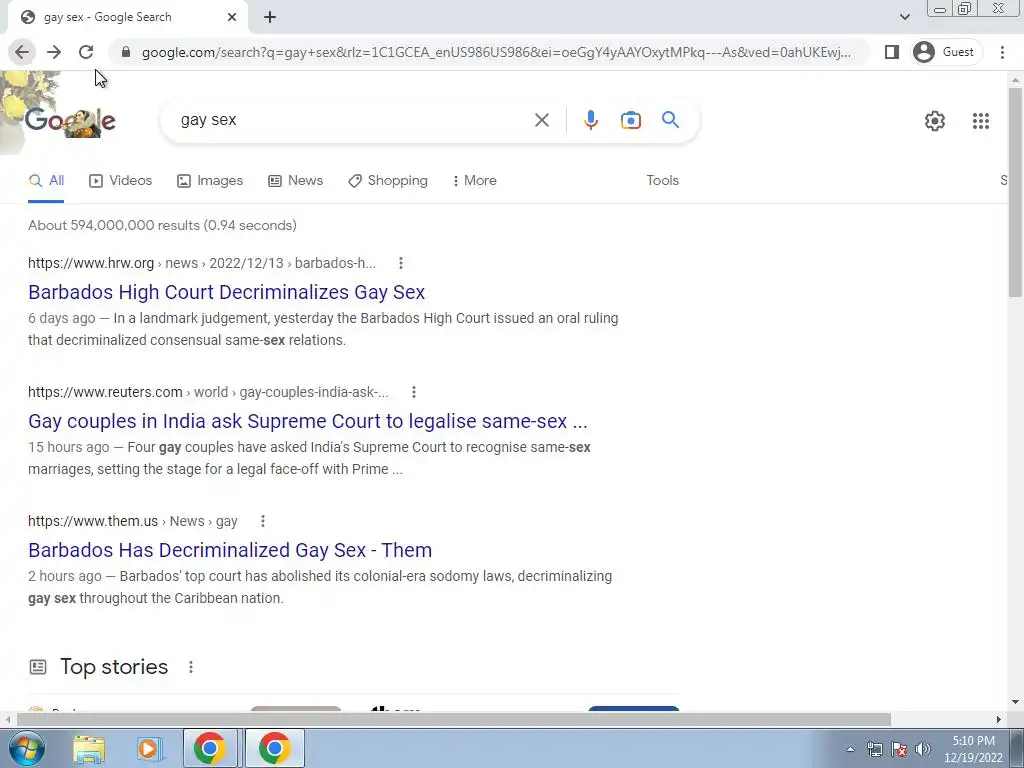Open the Guest profile button
The width and height of the screenshot is (1024, 768).
[946, 52]
